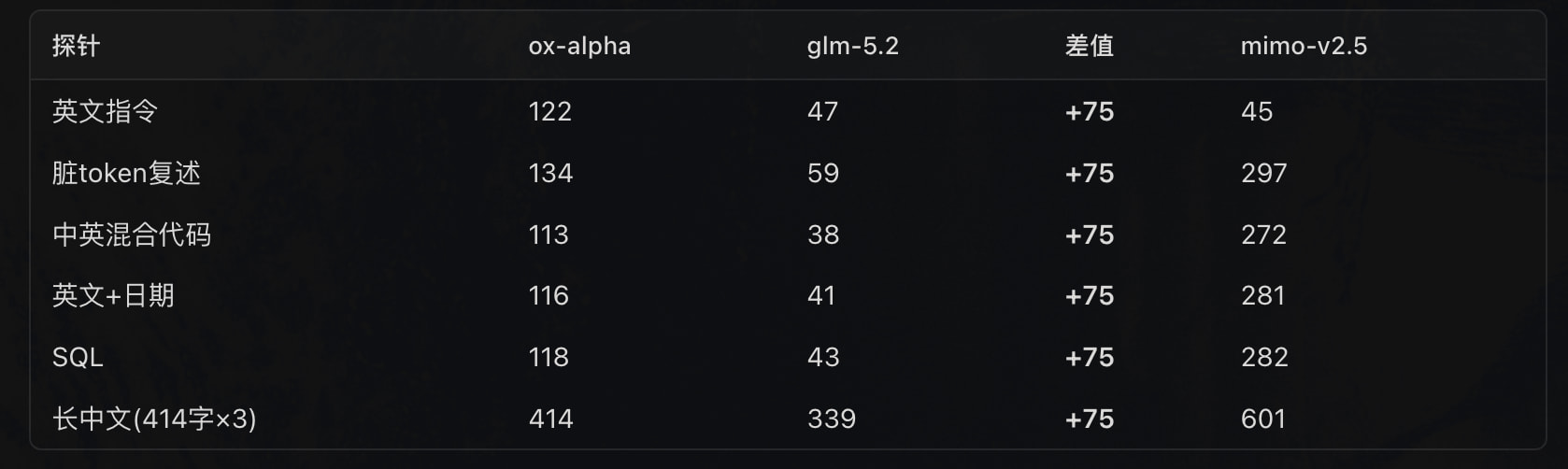This screenshot has height=469, width=1568.
Task: Click the 差值 column header
Action: pos(1089,46)
